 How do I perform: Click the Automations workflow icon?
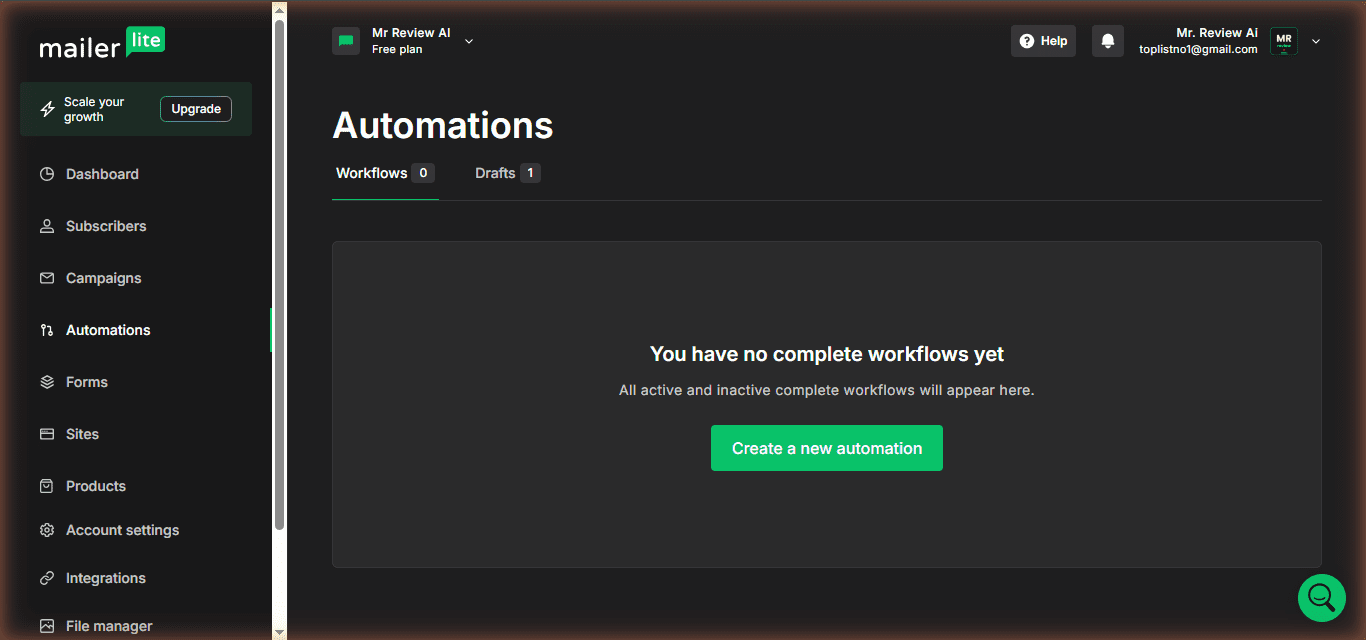(x=47, y=330)
